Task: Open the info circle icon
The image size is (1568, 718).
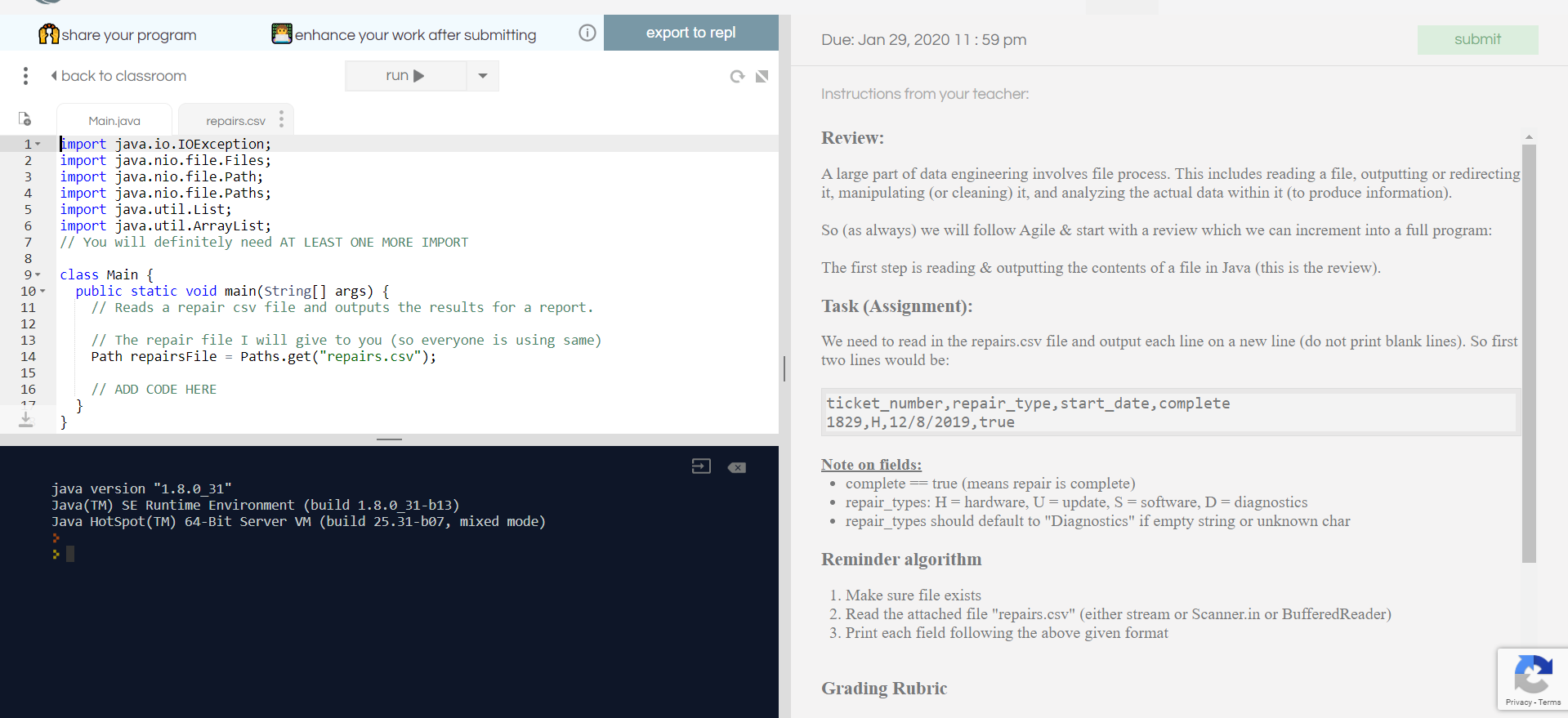Action: tap(587, 33)
